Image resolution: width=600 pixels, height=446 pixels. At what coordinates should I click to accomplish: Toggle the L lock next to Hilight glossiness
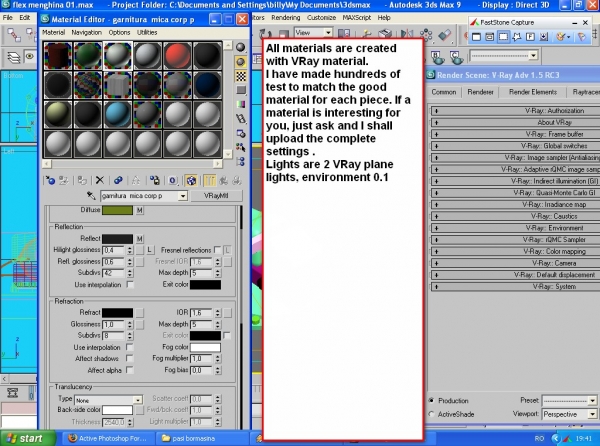(150, 250)
